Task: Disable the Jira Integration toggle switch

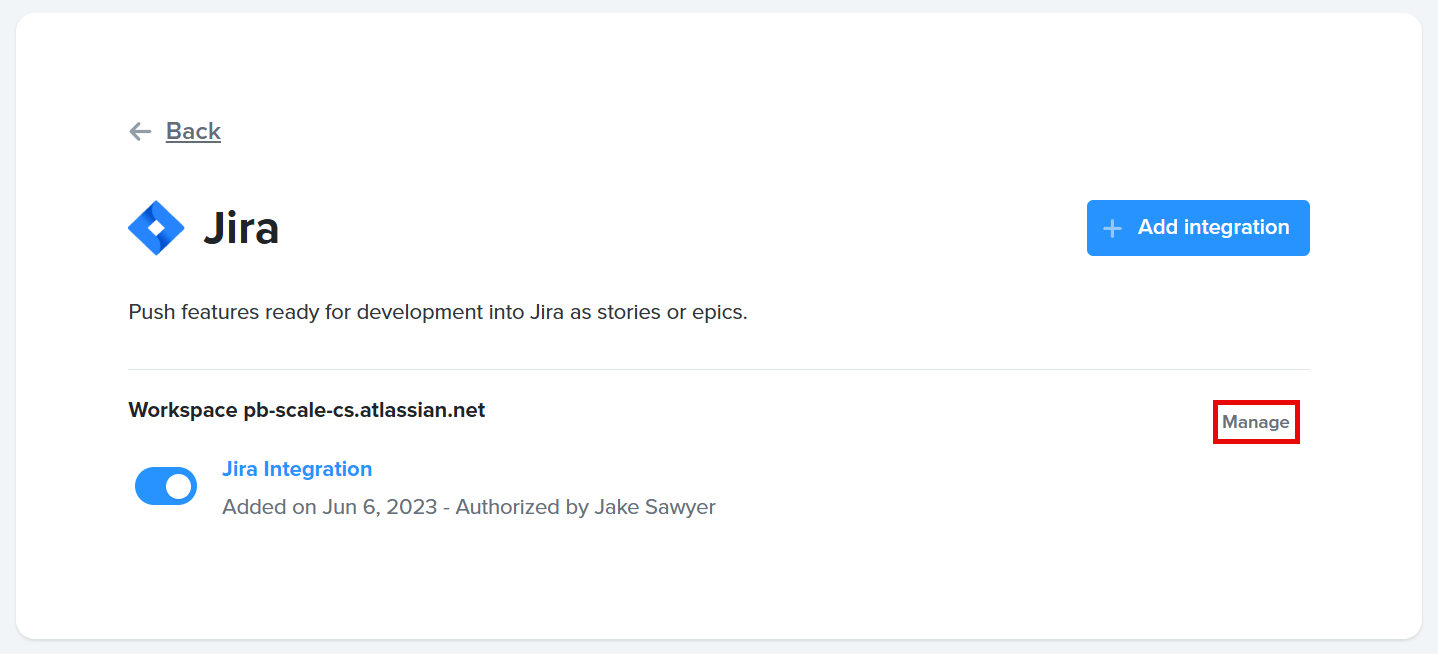Action: (x=166, y=486)
